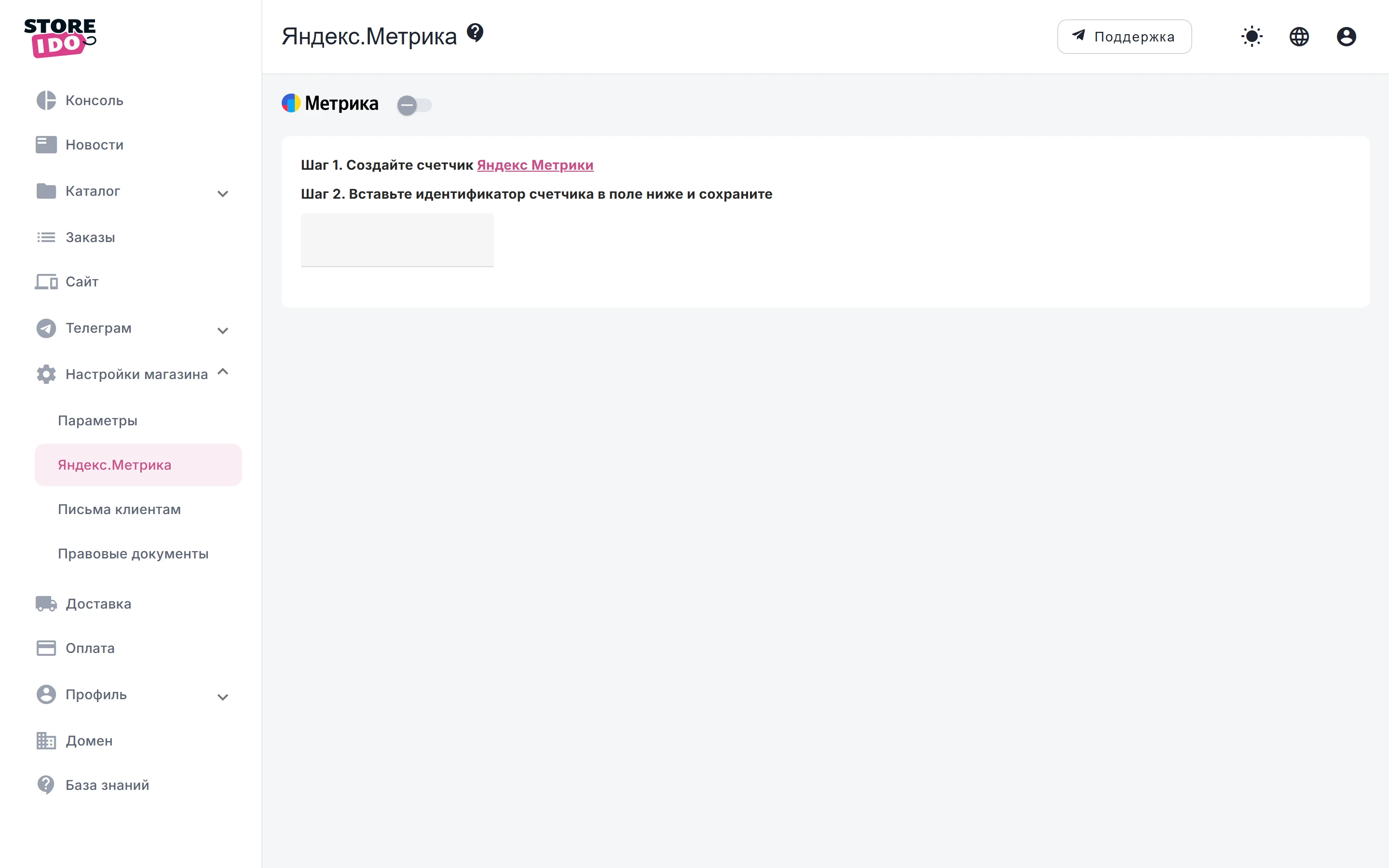Click the Каталог folder icon

click(x=46, y=190)
